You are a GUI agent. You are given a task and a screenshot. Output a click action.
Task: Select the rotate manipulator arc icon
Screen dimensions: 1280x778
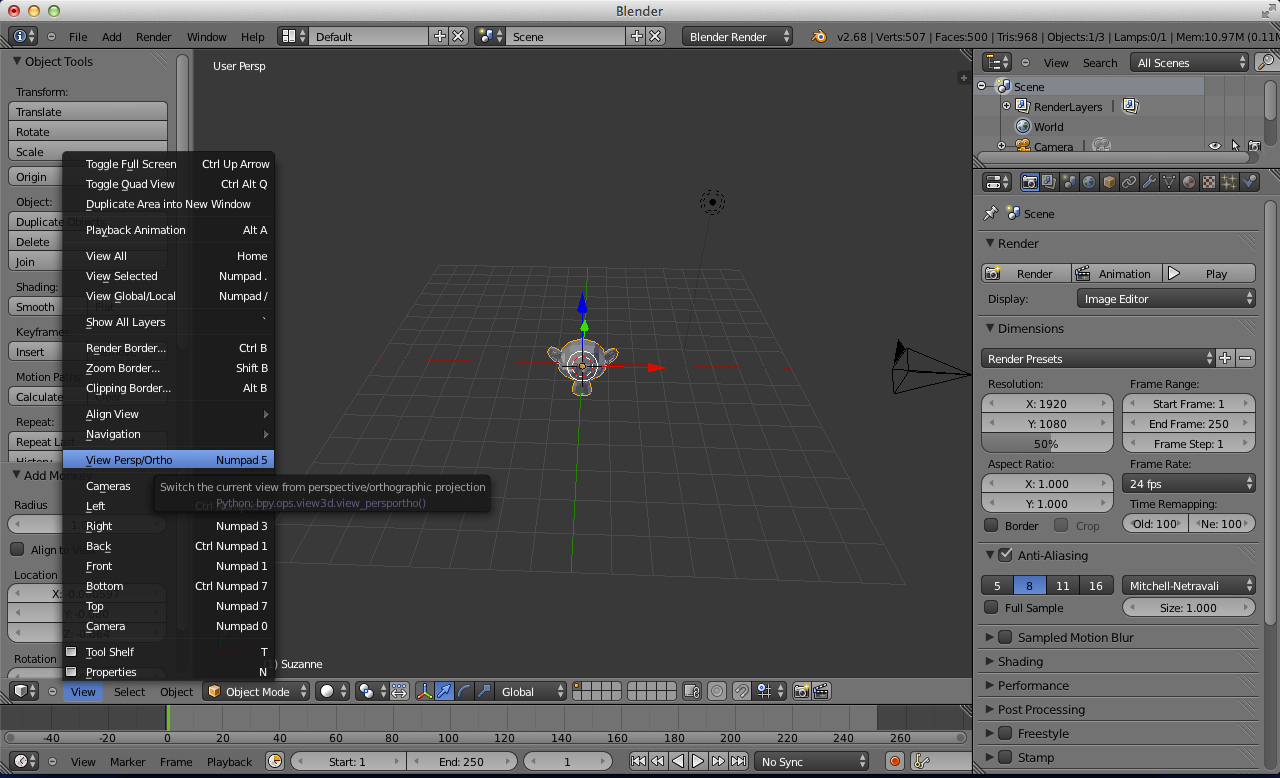point(465,691)
